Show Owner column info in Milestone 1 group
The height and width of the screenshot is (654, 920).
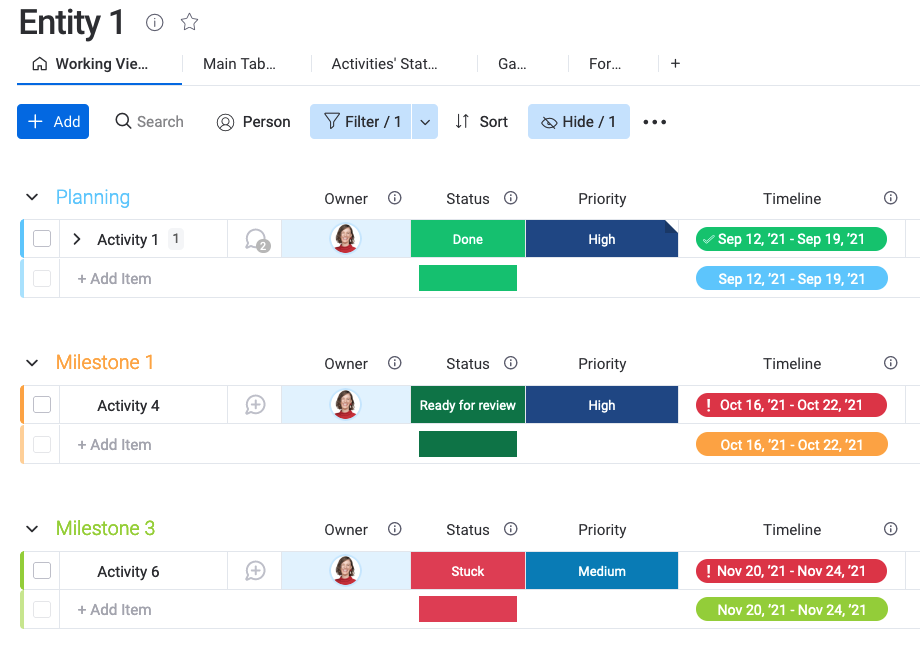(x=395, y=363)
